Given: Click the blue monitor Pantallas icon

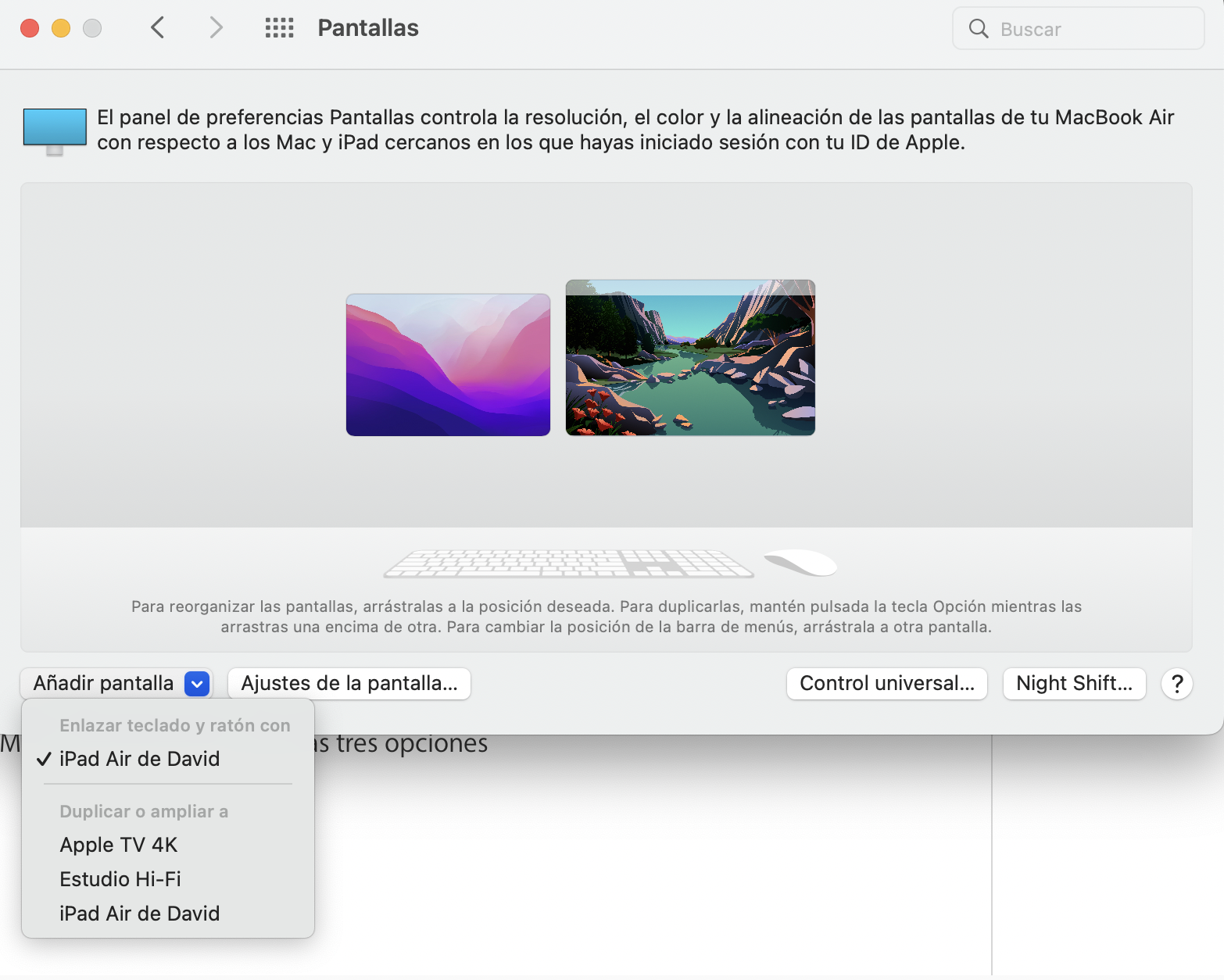Looking at the screenshot, I should 55,131.
